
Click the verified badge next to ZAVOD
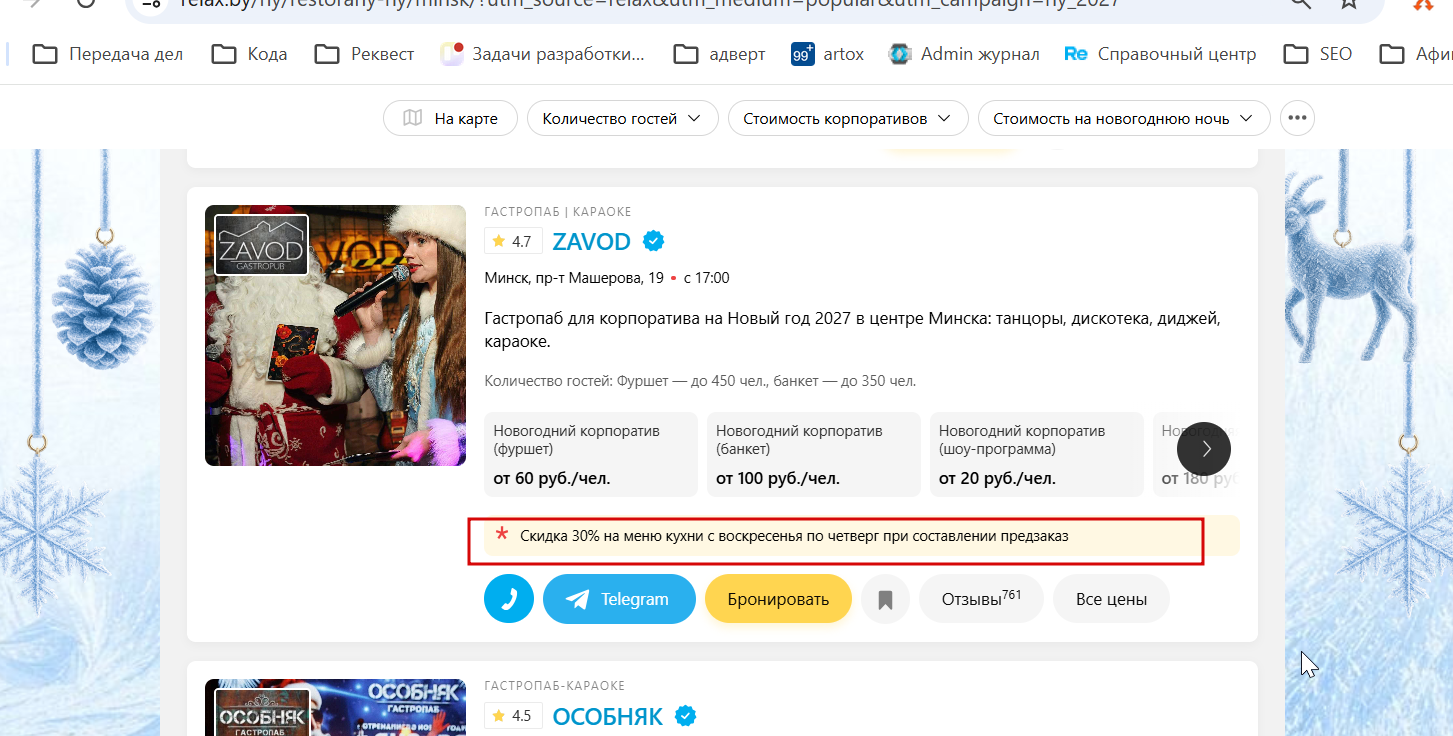coord(654,241)
